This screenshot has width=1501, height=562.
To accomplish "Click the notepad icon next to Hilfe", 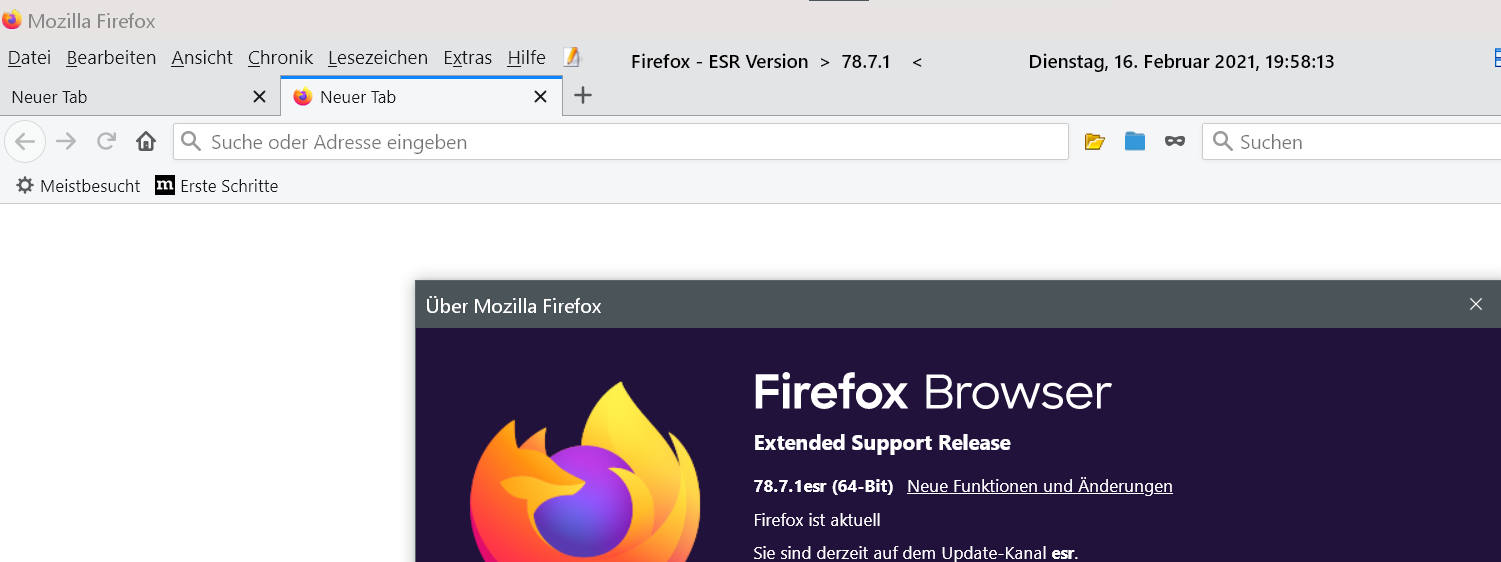I will (572, 58).
